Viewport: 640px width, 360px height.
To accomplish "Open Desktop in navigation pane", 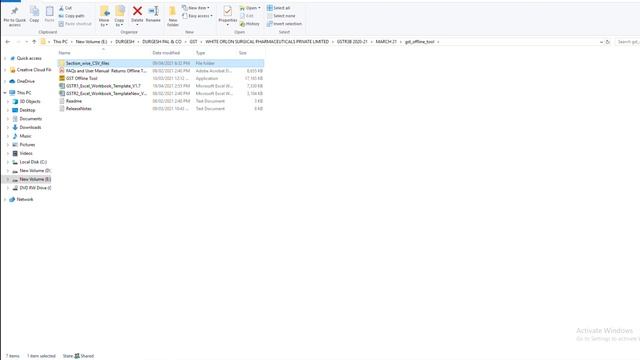I will [x=27, y=110].
